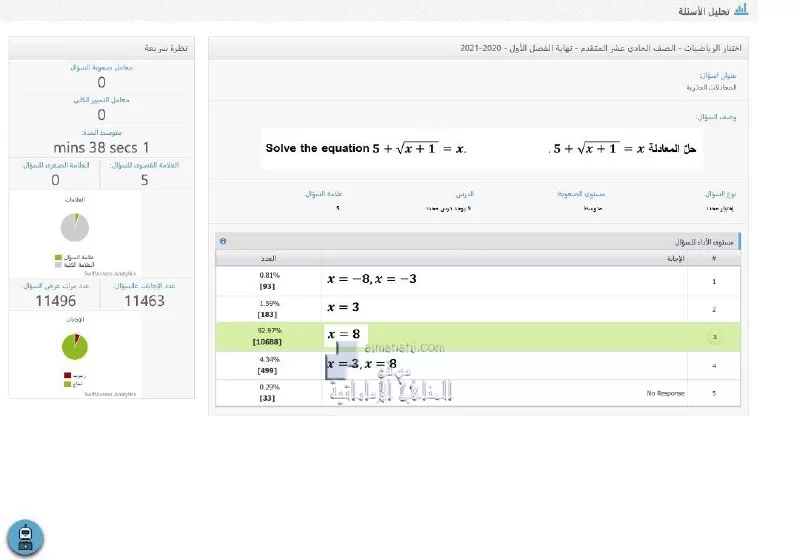Select the correct answer x = 8
The width and height of the screenshot is (800, 560).
click(478, 337)
